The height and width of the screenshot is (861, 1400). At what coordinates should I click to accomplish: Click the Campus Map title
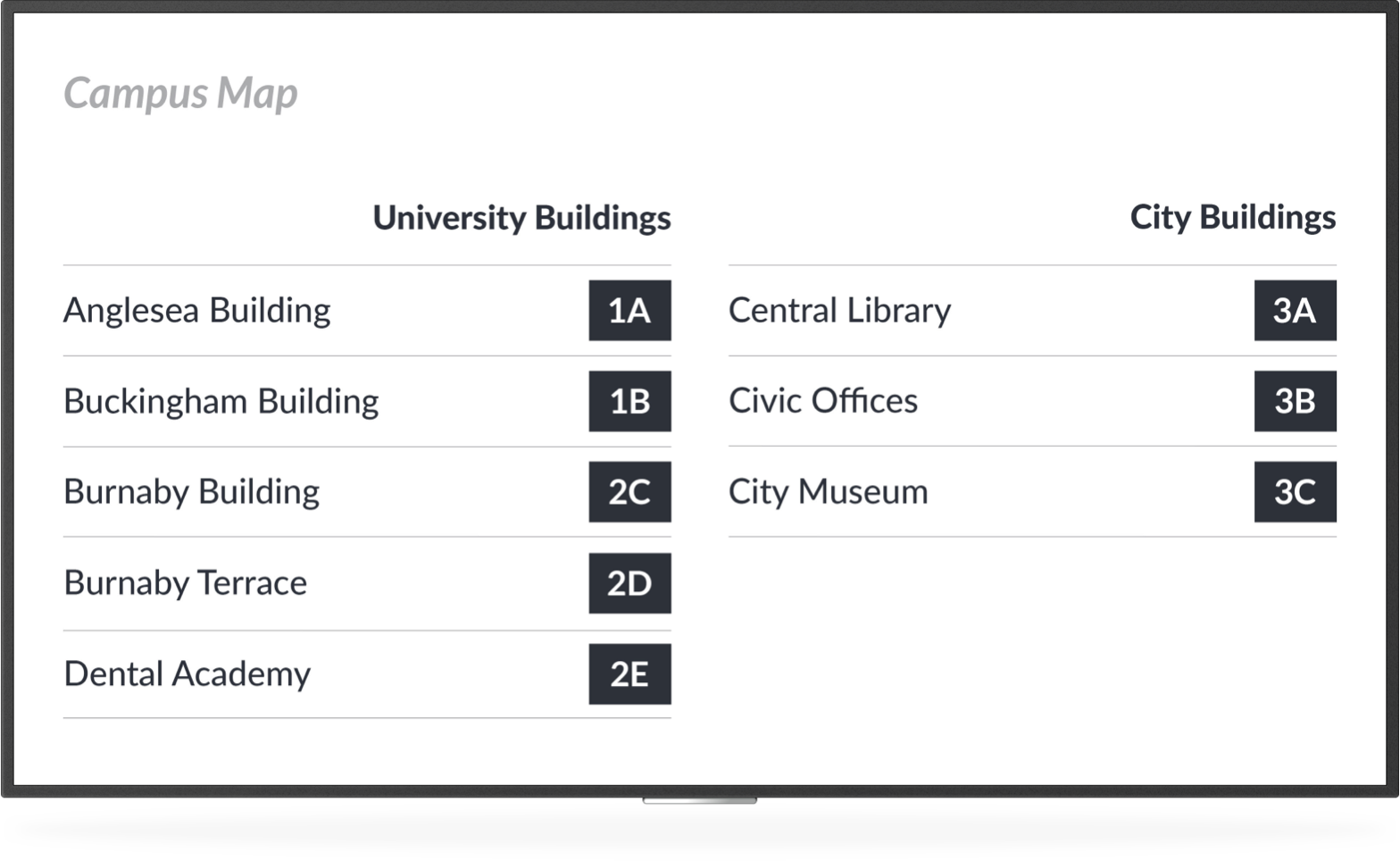point(180,93)
